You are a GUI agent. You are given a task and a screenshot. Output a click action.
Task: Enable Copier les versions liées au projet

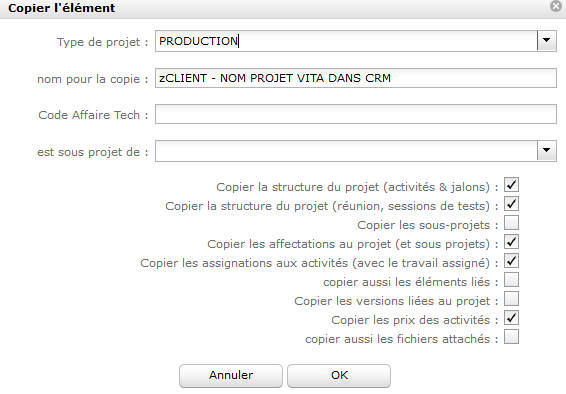point(511,299)
